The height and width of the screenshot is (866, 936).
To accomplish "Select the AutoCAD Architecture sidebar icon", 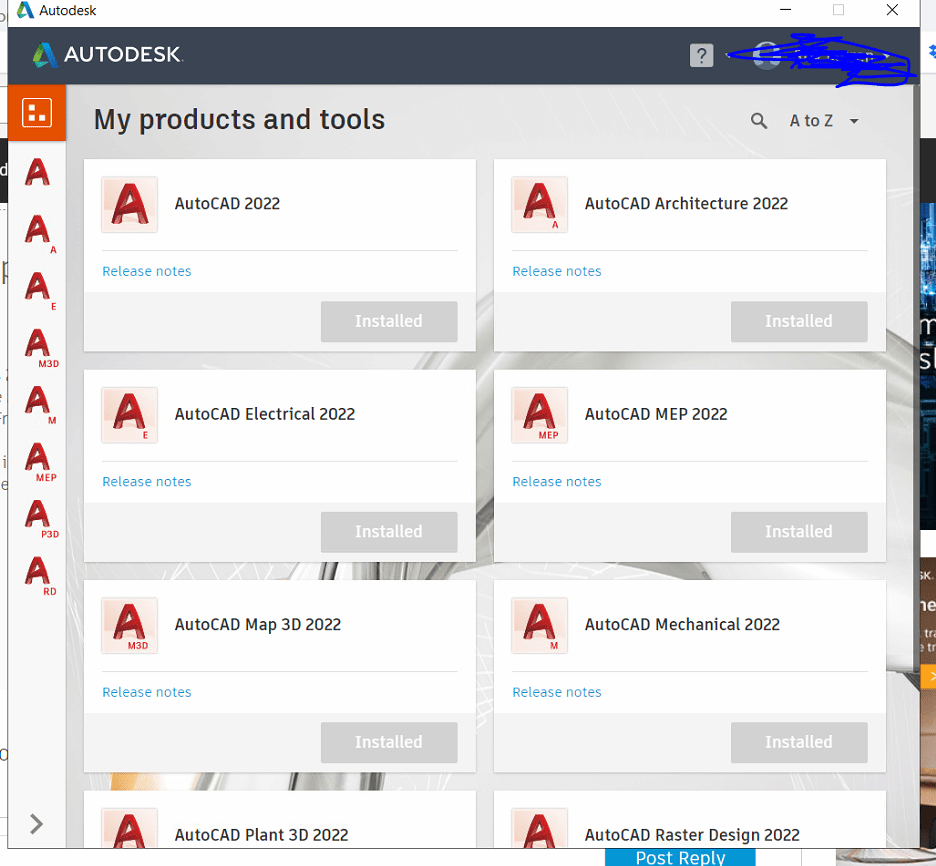I will (x=39, y=233).
